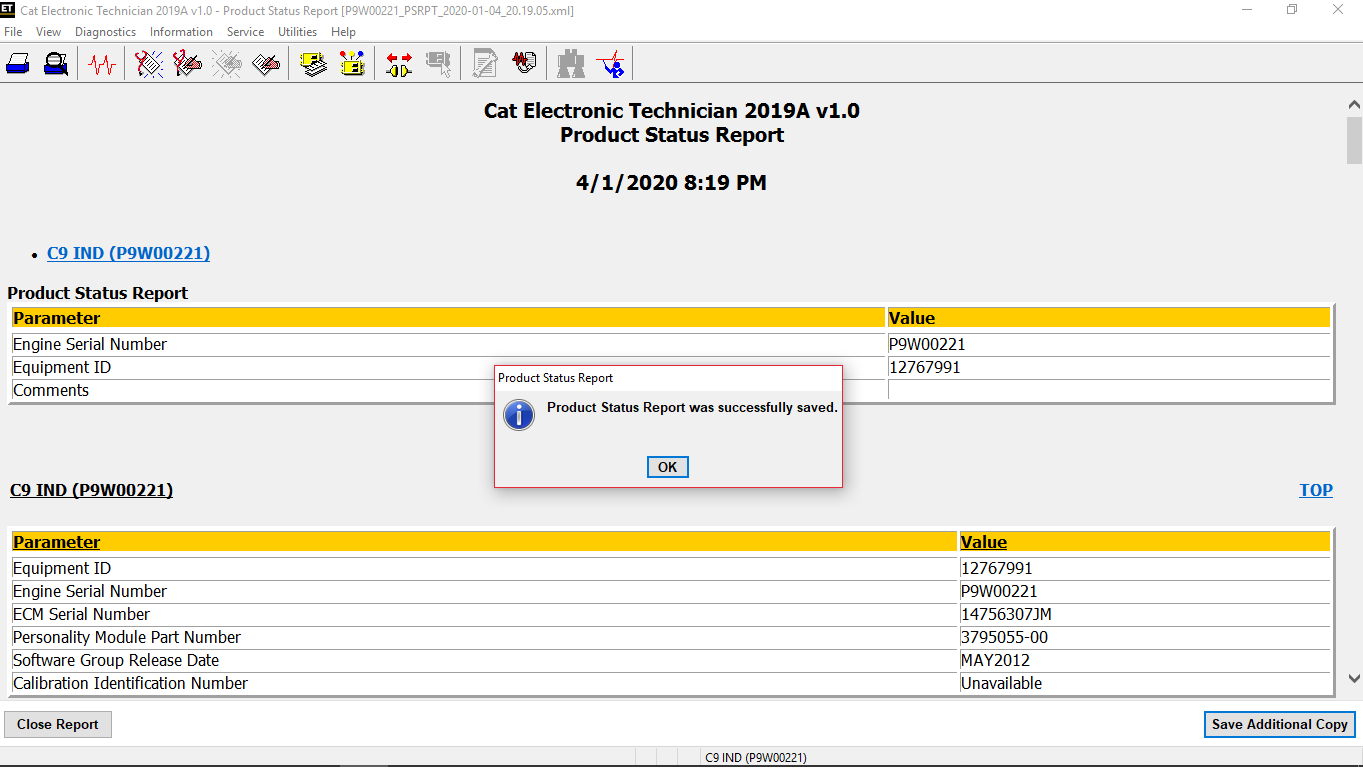Click the Close Report button
Viewport: 1363px width, 777px height.
57,724
